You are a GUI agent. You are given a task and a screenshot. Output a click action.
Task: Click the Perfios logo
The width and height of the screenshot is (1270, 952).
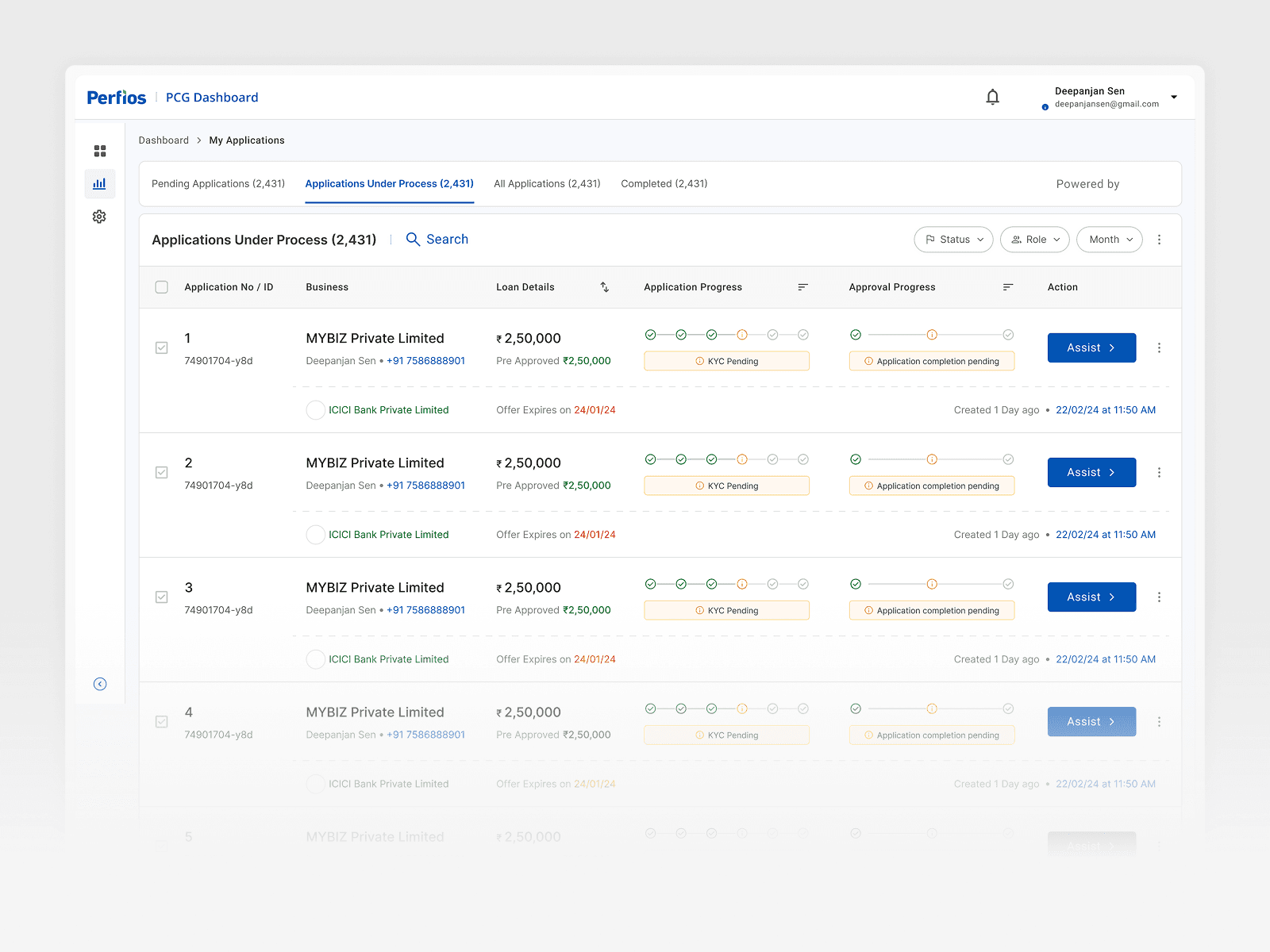click(x=117, y=98)
